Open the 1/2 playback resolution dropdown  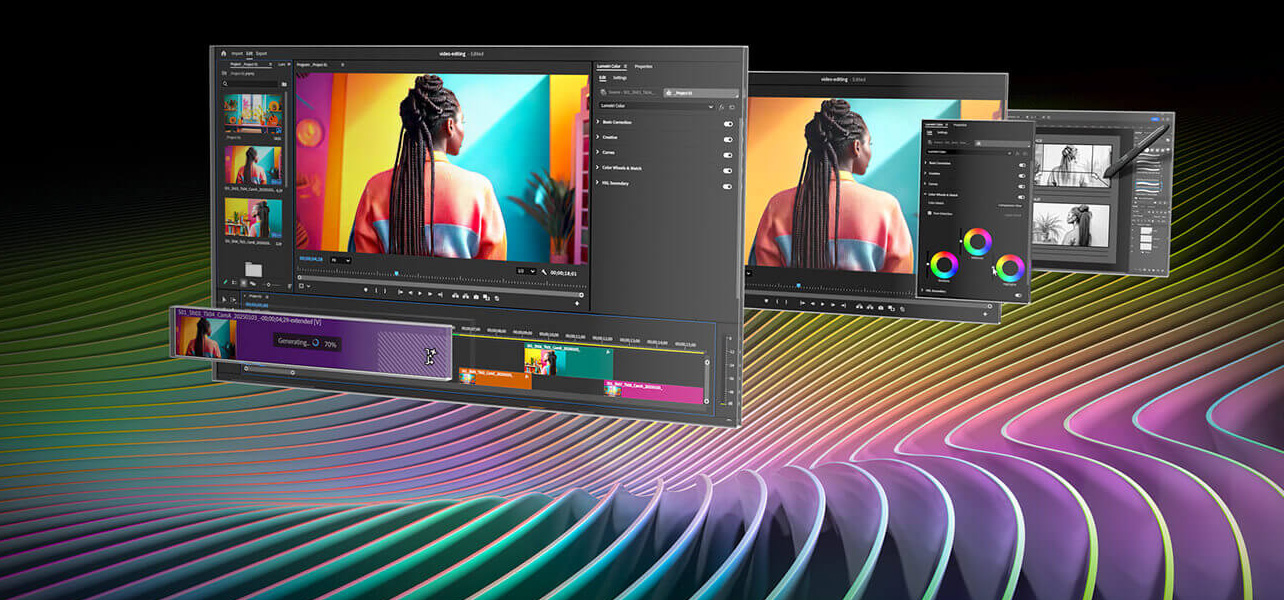click(x=526, y=271)
